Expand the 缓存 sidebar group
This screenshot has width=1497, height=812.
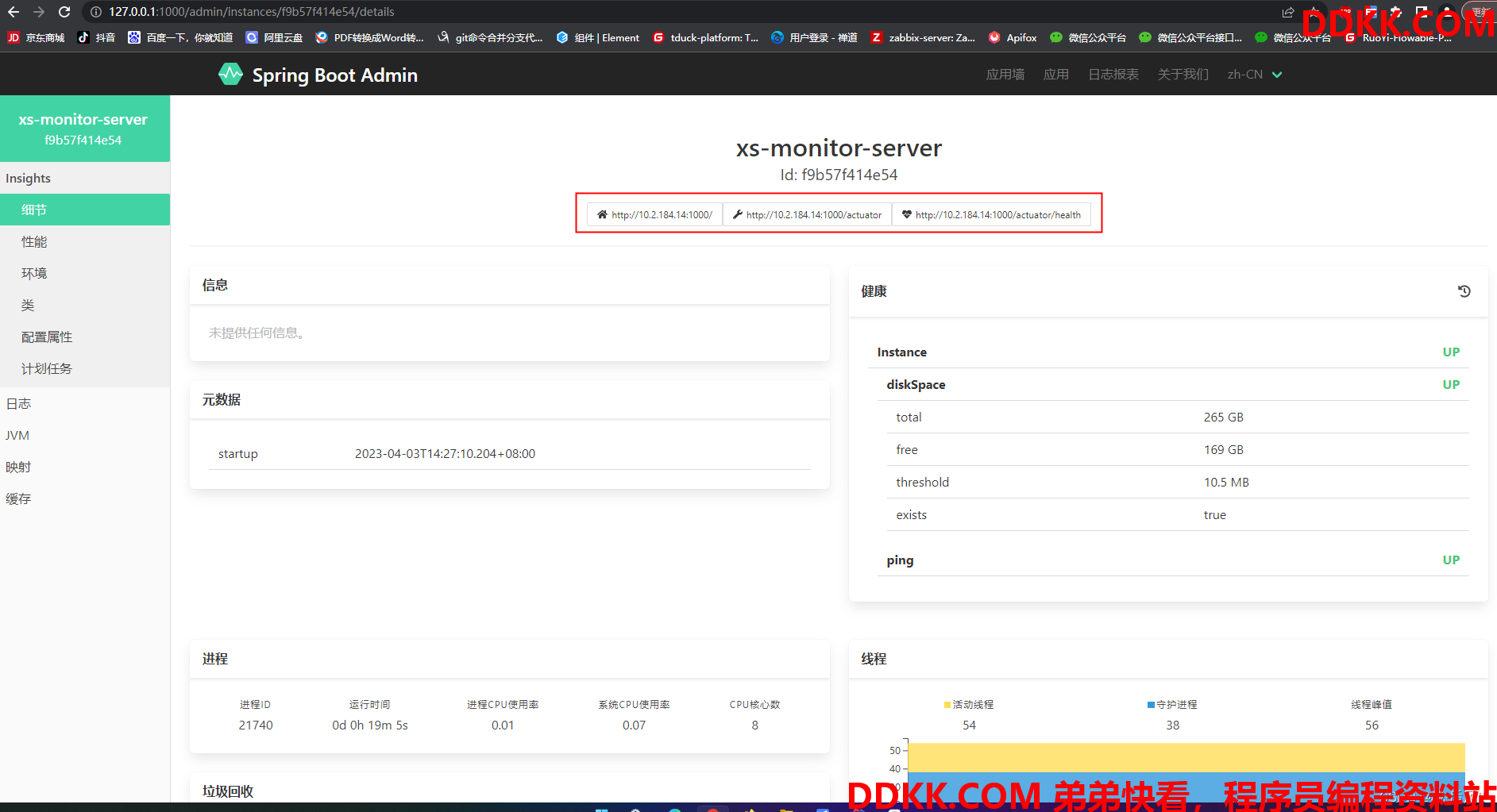[85, 498]
